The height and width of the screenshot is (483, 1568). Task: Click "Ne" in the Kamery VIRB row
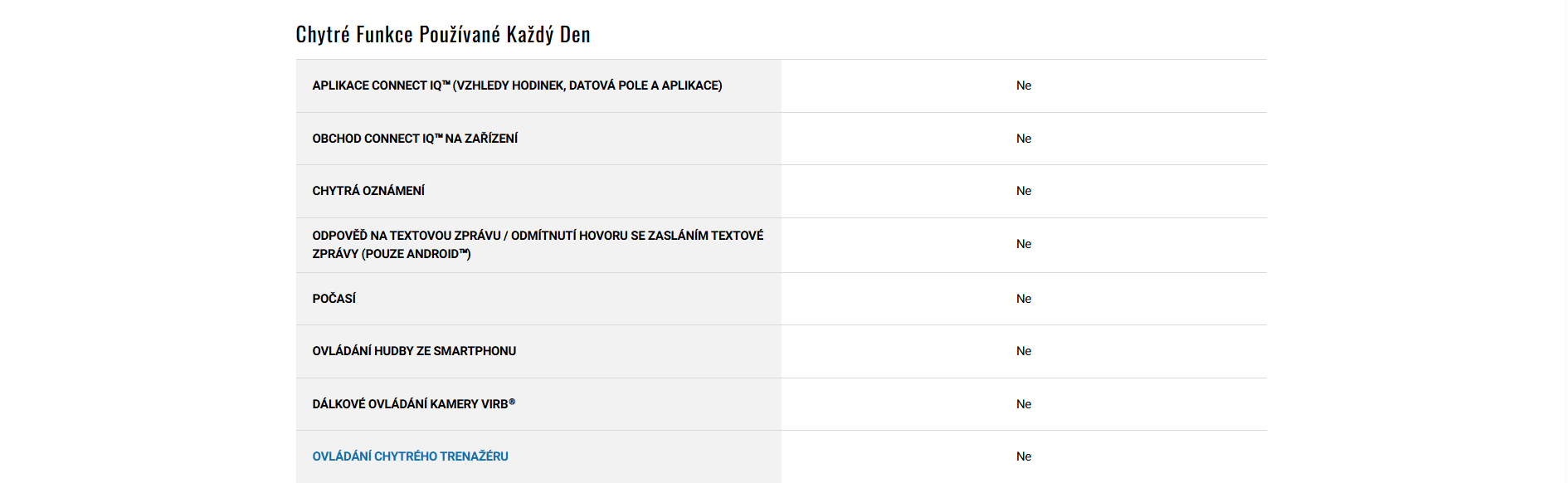[x=1024, y=404]
